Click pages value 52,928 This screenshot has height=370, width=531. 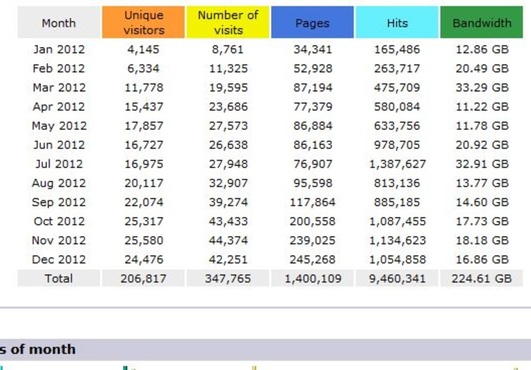click(313, 68)
